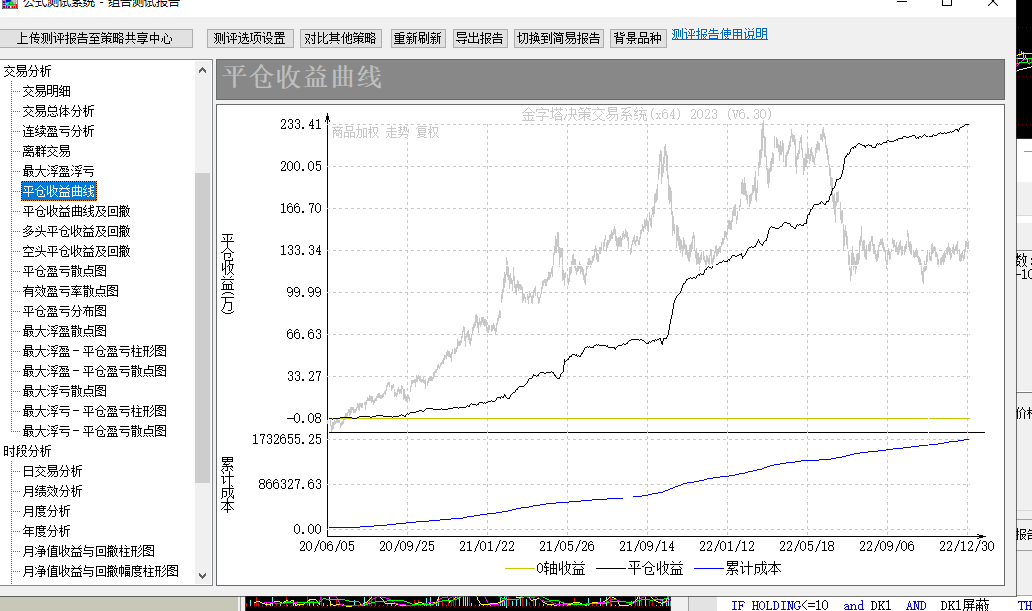Open 日交易分析 tree item
Viewport: 1032px width, 611px height.
[x=53, y=471]
